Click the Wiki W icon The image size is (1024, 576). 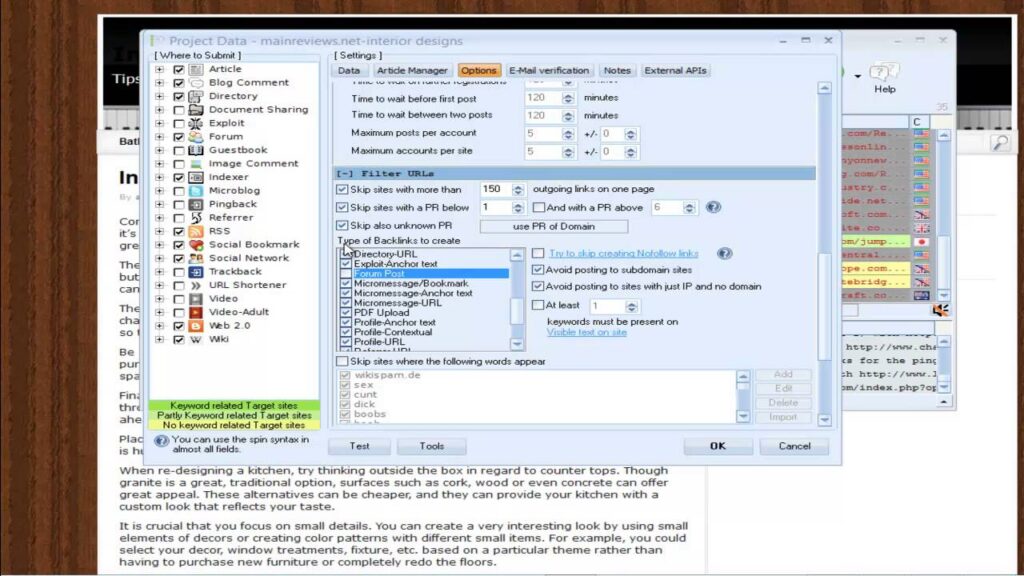tap(195, 339)
